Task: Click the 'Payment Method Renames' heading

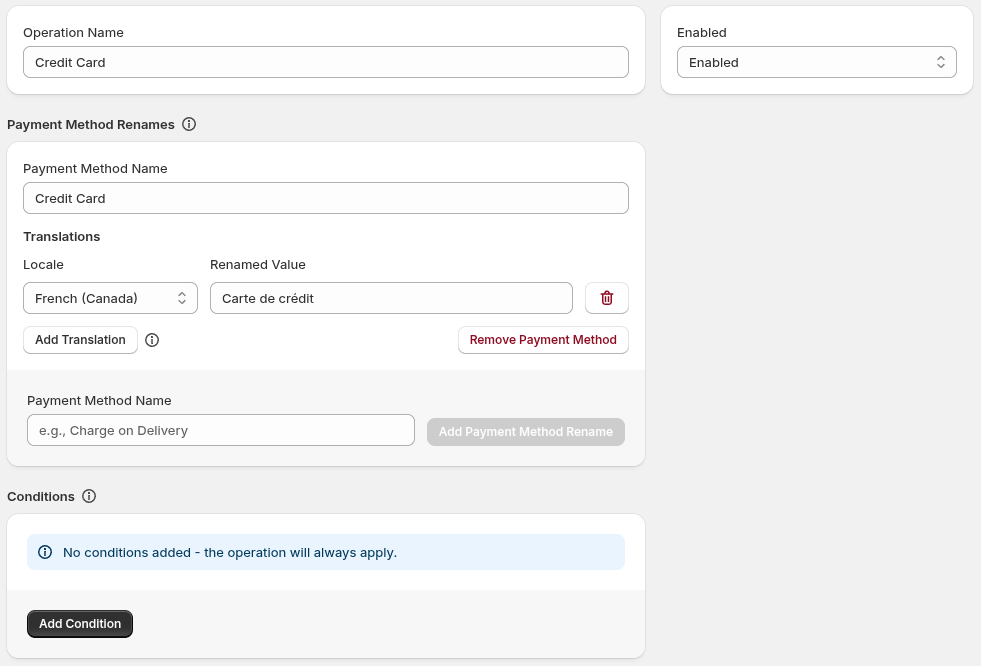Action: (x=91, y=124)
